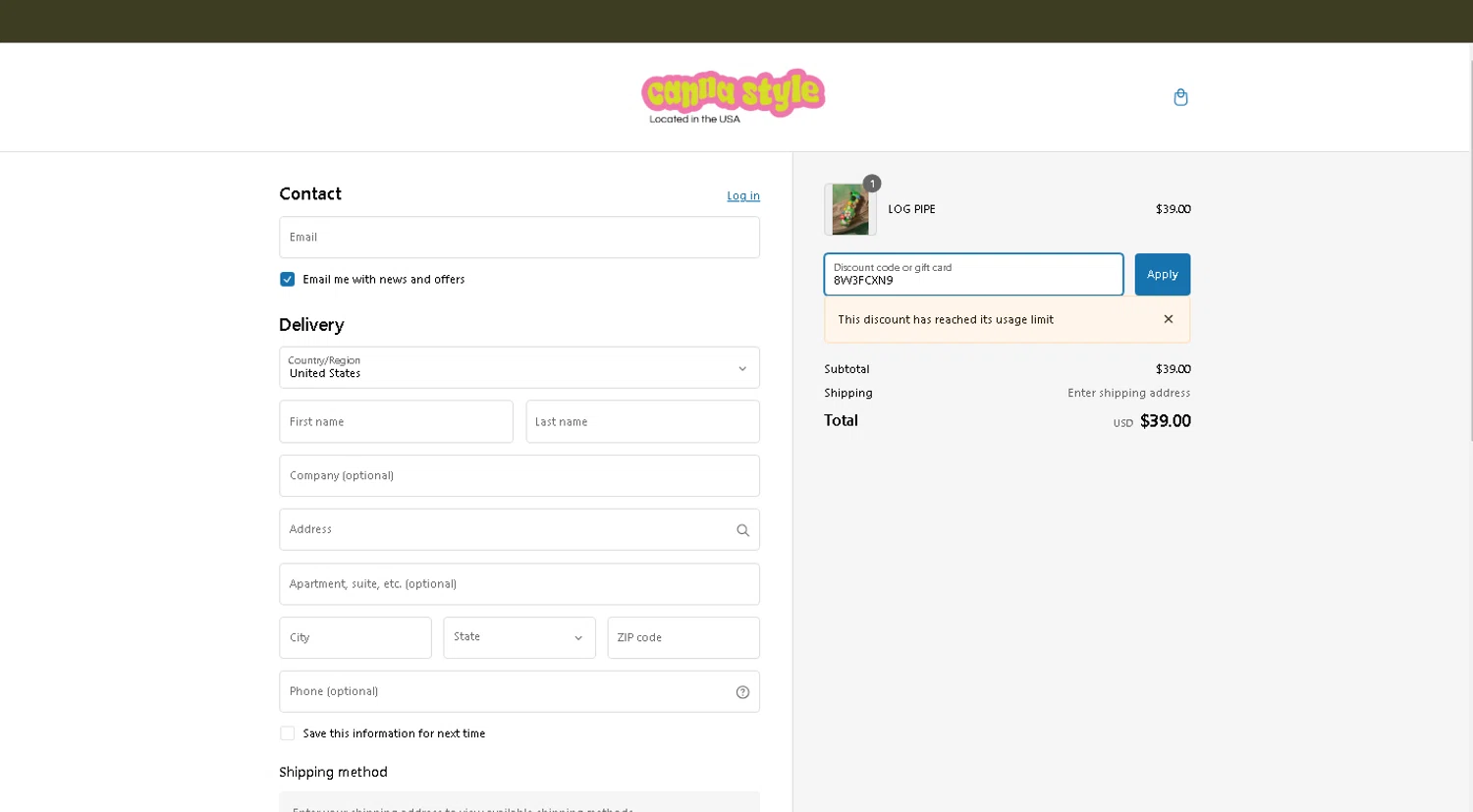Viewport: 1473px width, 812px height.
Task: Click the ZIP code field
Action: [x=682, y=638]
